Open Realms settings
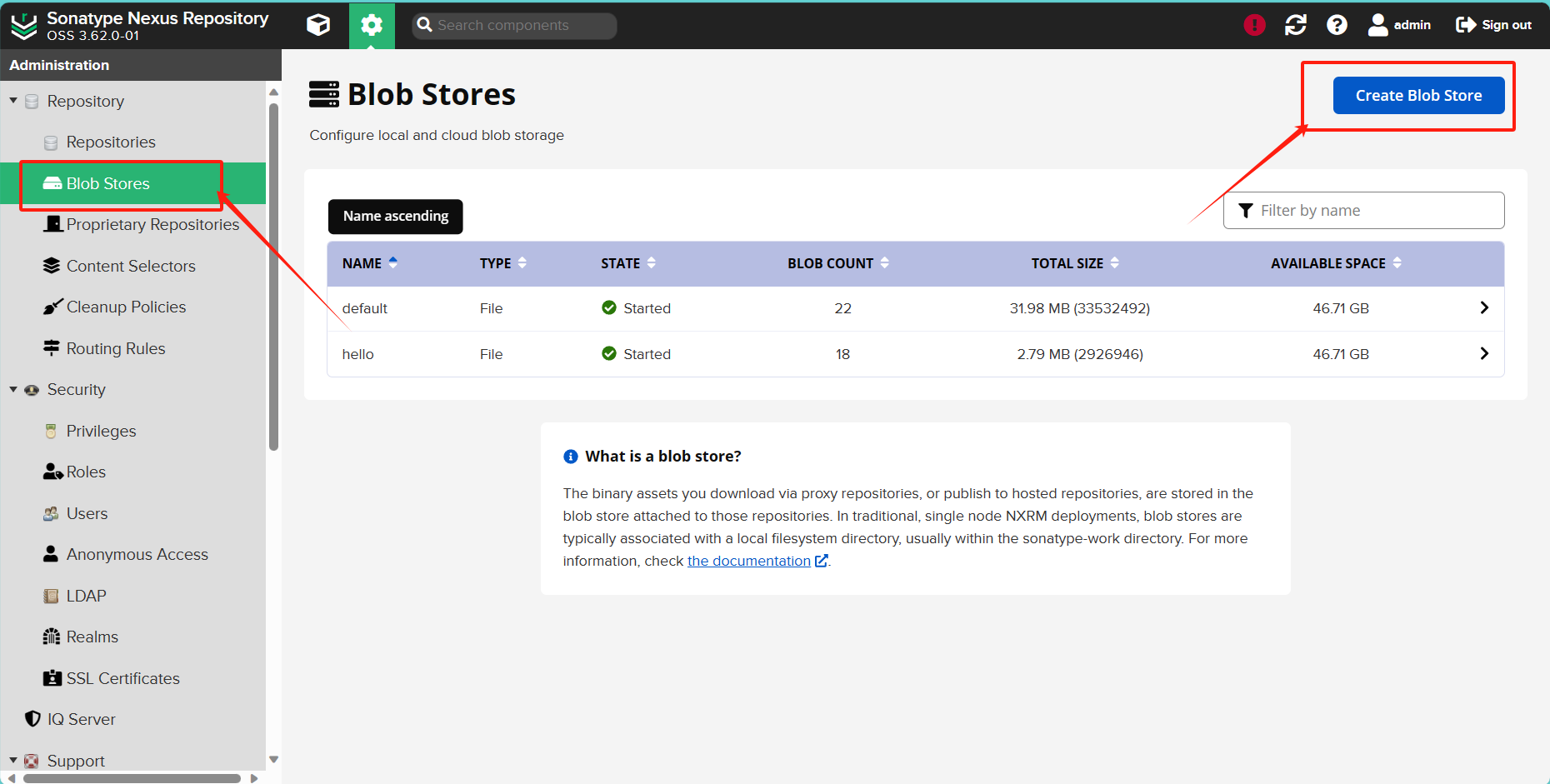Viewport: 1550px width, 784px height. (92, 637)
